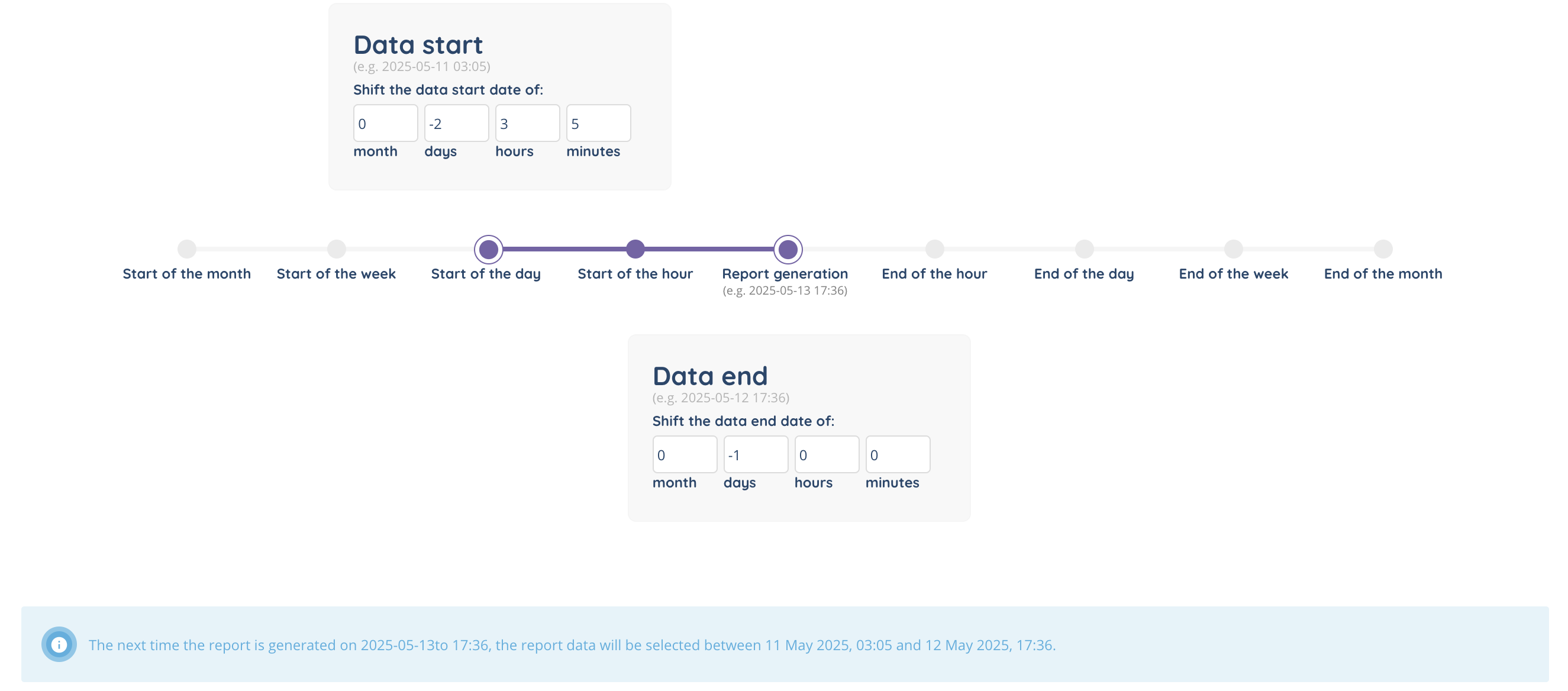Click the Data end month field
Screen dimensions: 1568x691
point(685,455)
